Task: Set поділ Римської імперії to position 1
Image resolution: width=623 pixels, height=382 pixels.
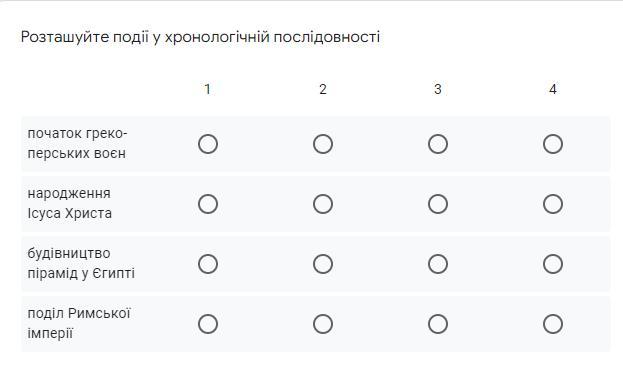Action: (208, 324)
